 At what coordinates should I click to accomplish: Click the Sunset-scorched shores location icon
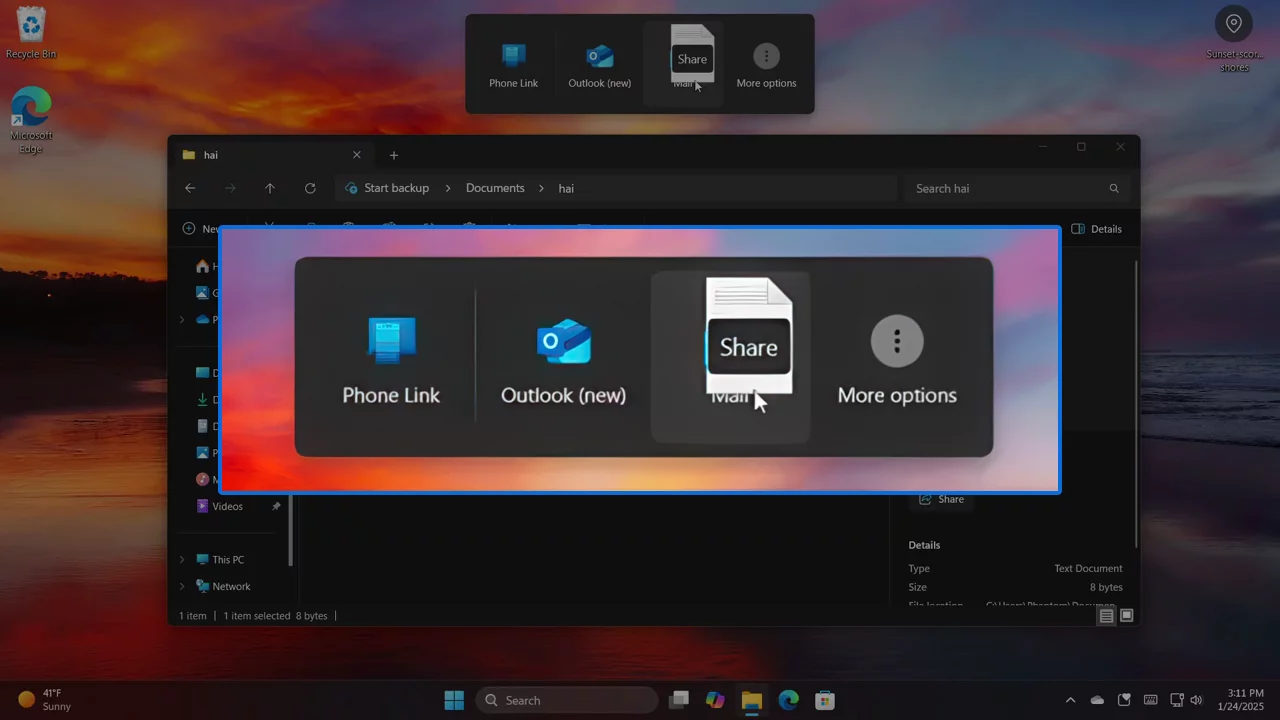[1234, 40]
